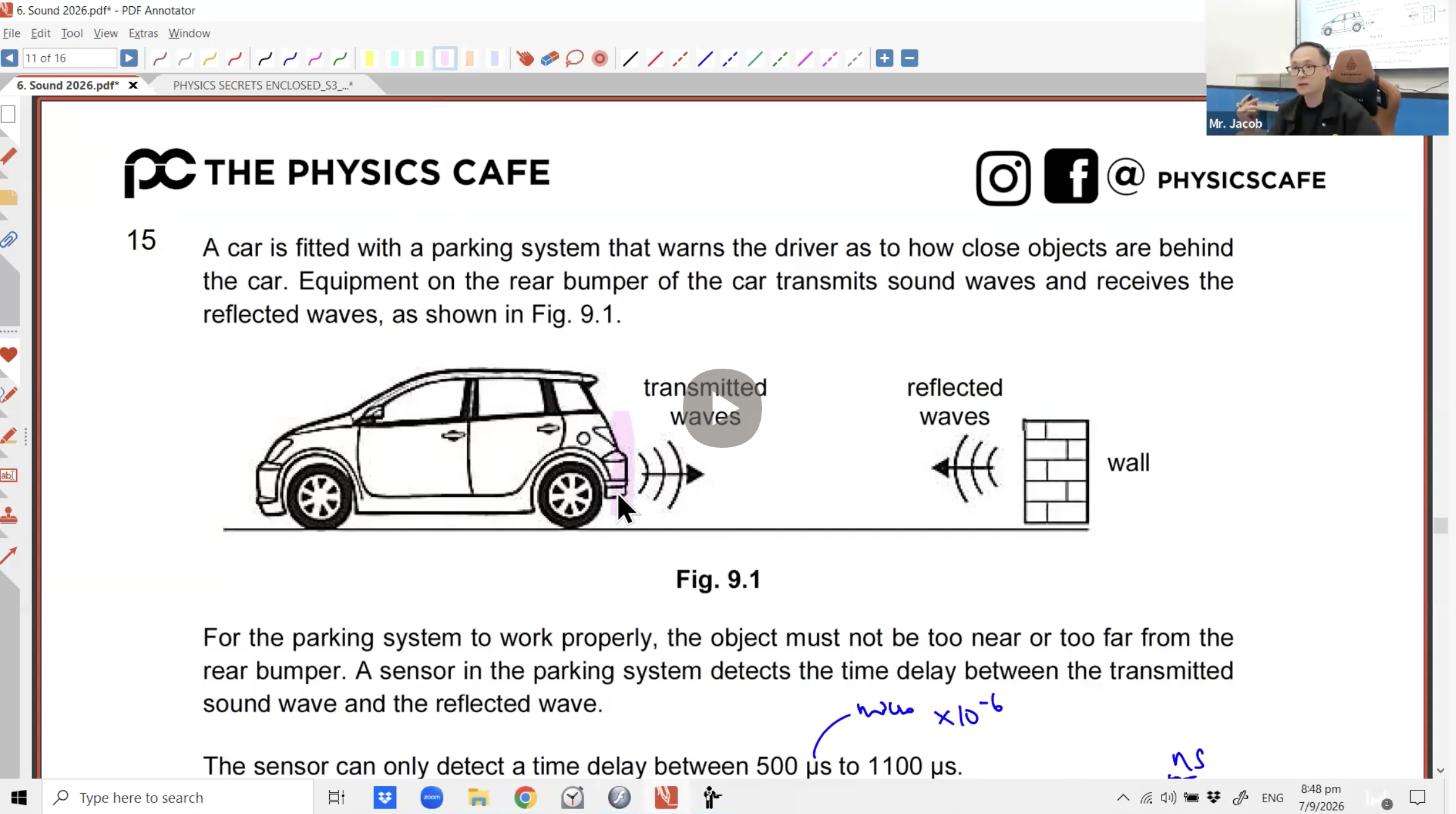Select the red pen preset

coord(235,59)
